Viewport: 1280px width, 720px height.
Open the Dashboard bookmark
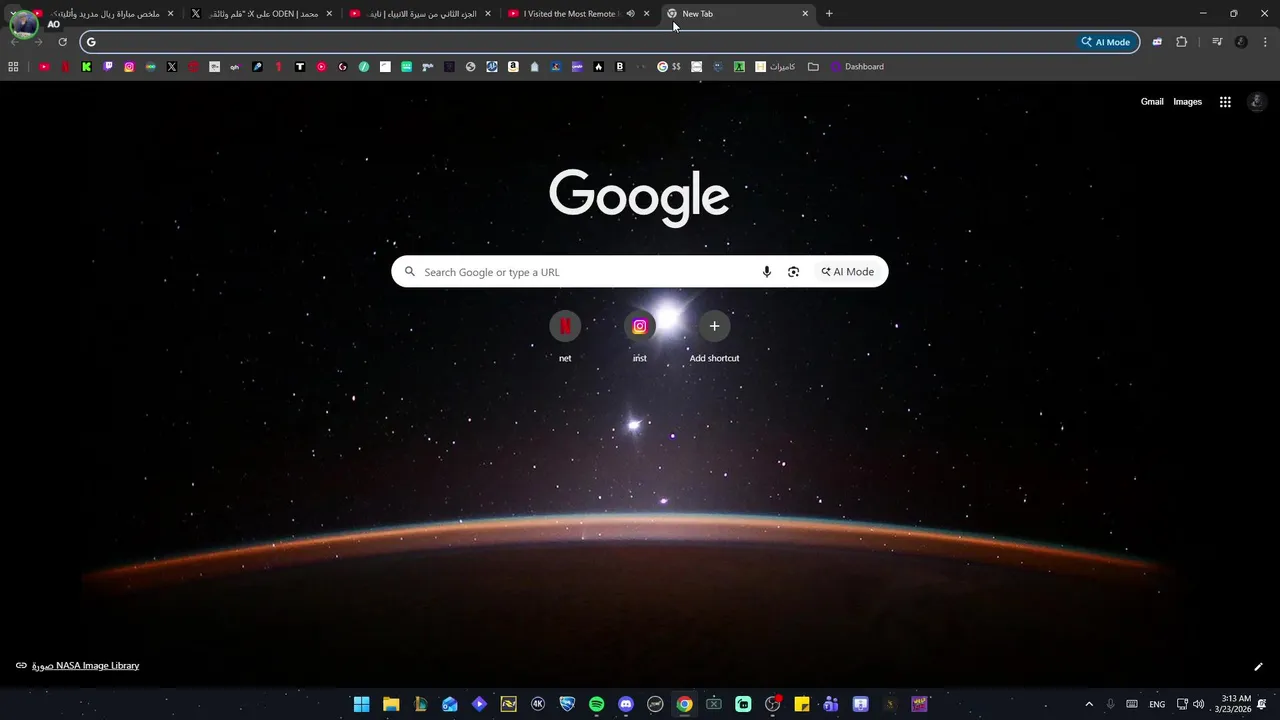click(x=857, y=67)
